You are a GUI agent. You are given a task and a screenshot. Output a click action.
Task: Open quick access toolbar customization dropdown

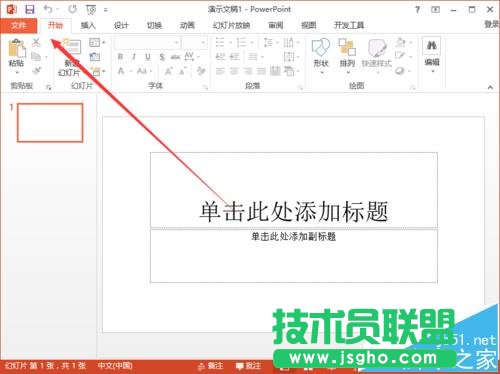click(x=106, y=10)
